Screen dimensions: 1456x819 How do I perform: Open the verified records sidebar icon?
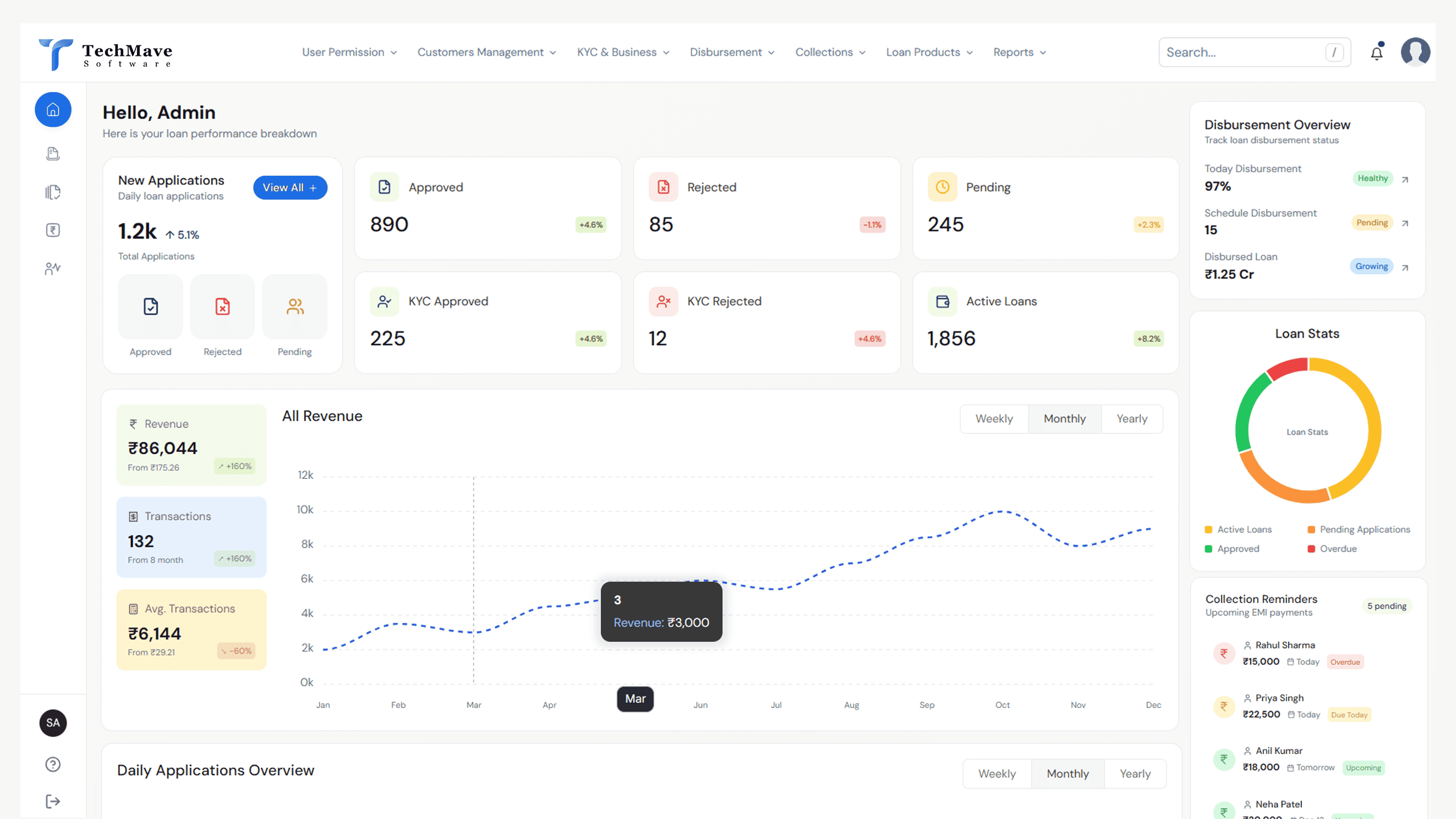[x=53, y=192]
